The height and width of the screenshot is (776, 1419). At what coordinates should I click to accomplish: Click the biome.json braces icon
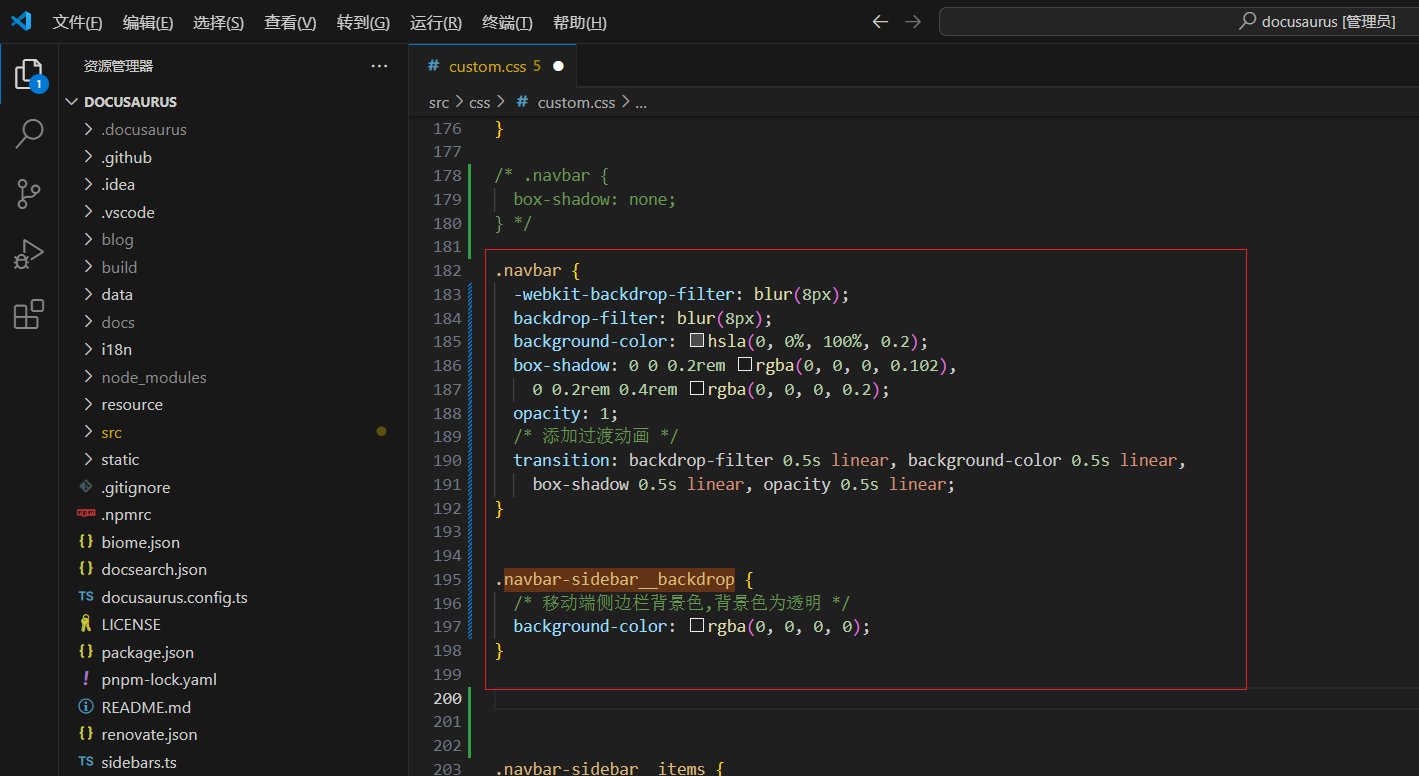pyautogui.click(x=86, y=542)
